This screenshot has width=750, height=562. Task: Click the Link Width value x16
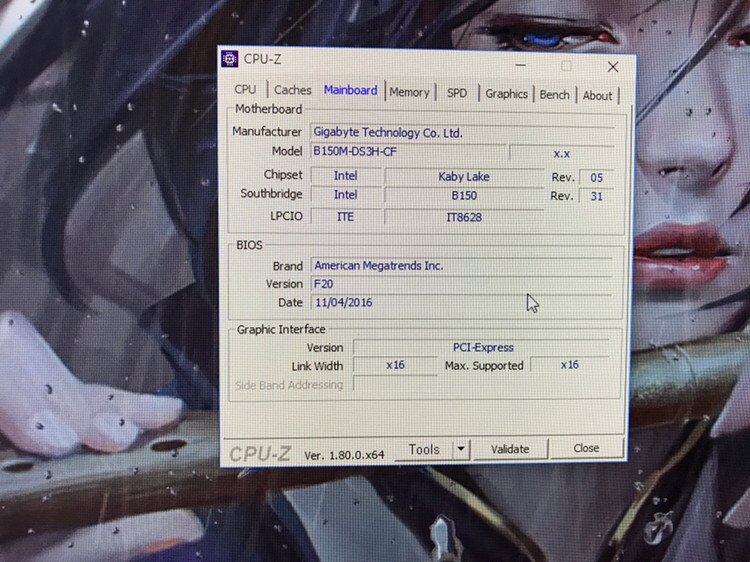395,365
